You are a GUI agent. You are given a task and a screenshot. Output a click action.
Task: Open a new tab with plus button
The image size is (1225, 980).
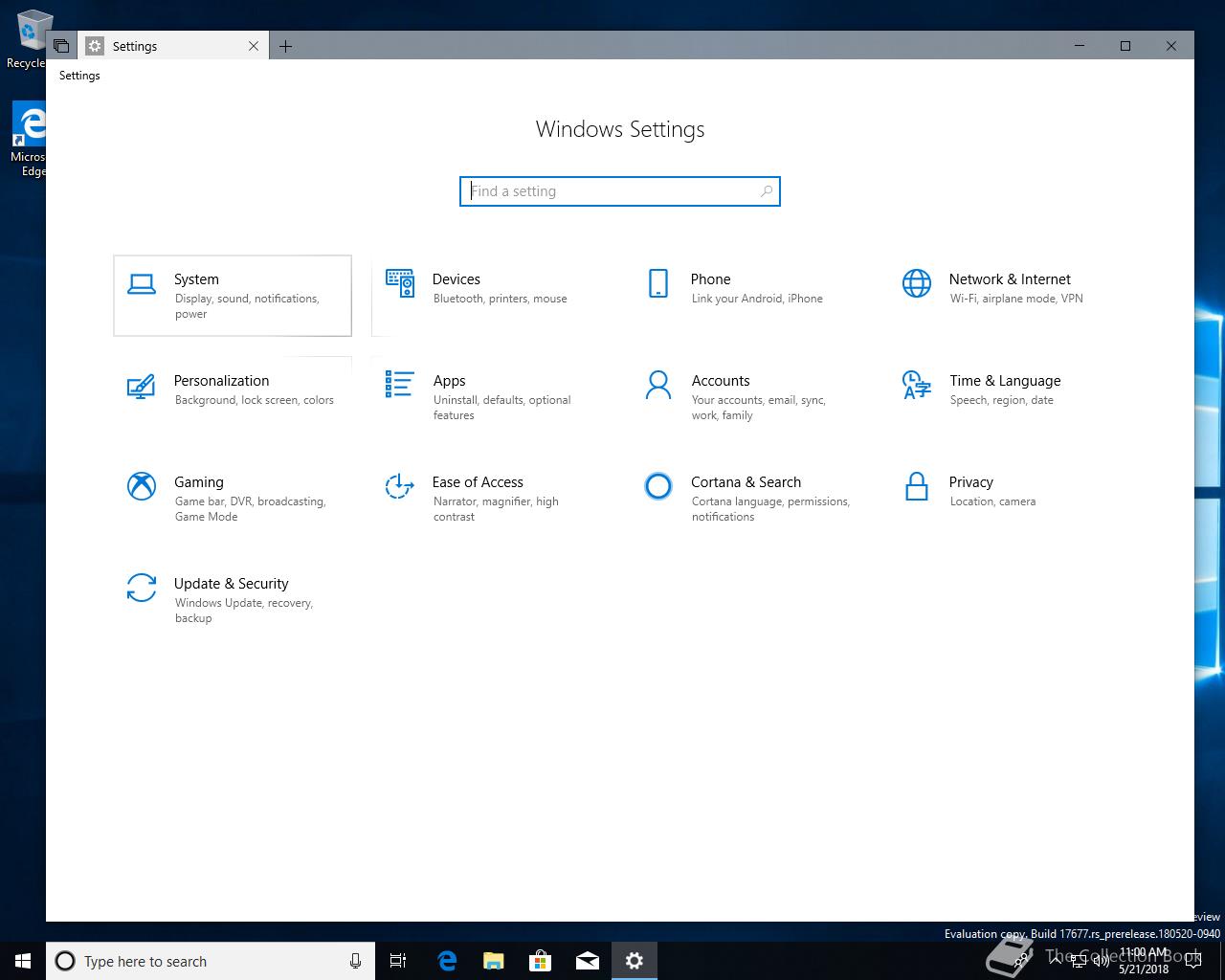pos(285,46)
